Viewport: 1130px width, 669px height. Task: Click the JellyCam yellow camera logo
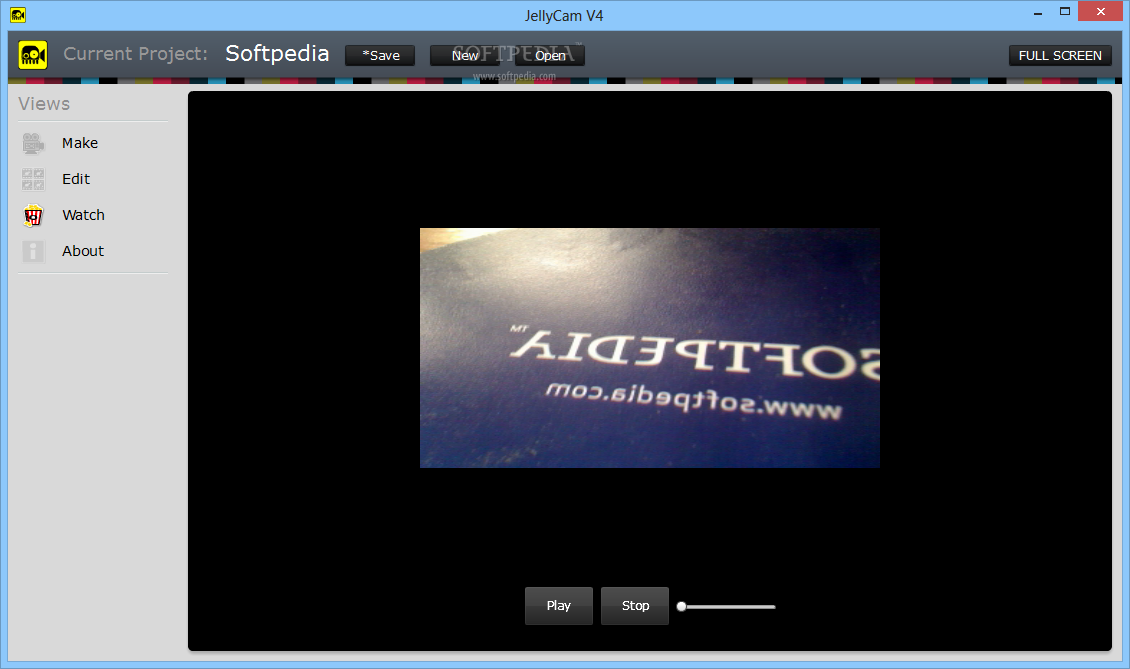coord(33,55)
